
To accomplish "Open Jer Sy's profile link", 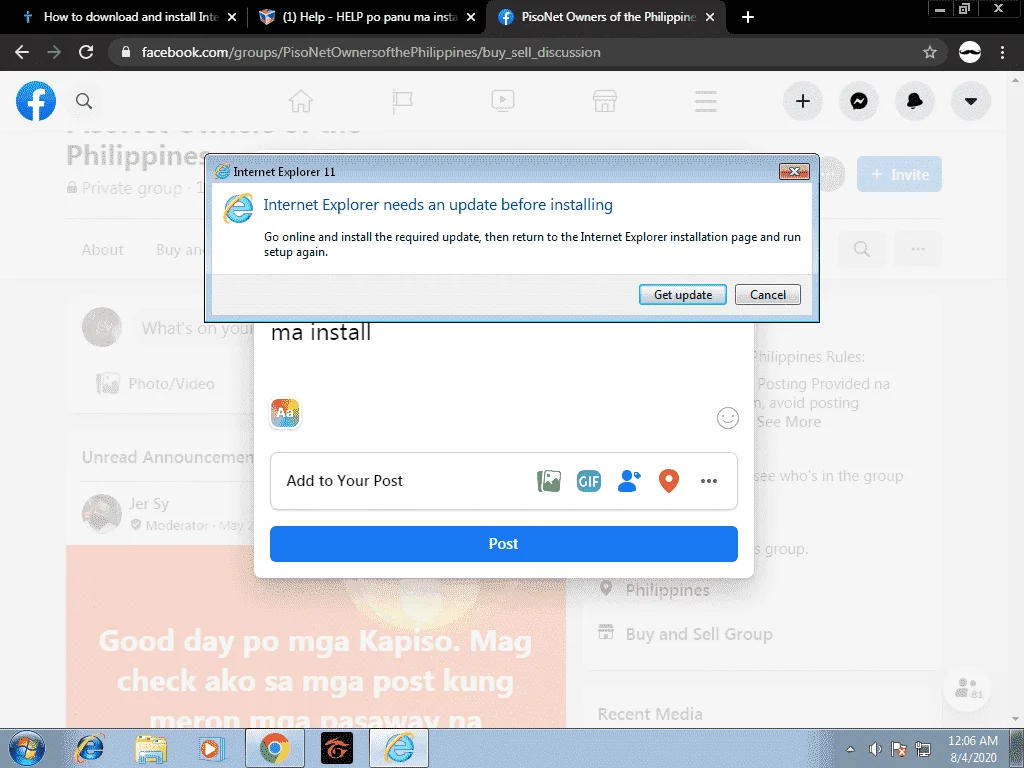I will coord(149,504).
